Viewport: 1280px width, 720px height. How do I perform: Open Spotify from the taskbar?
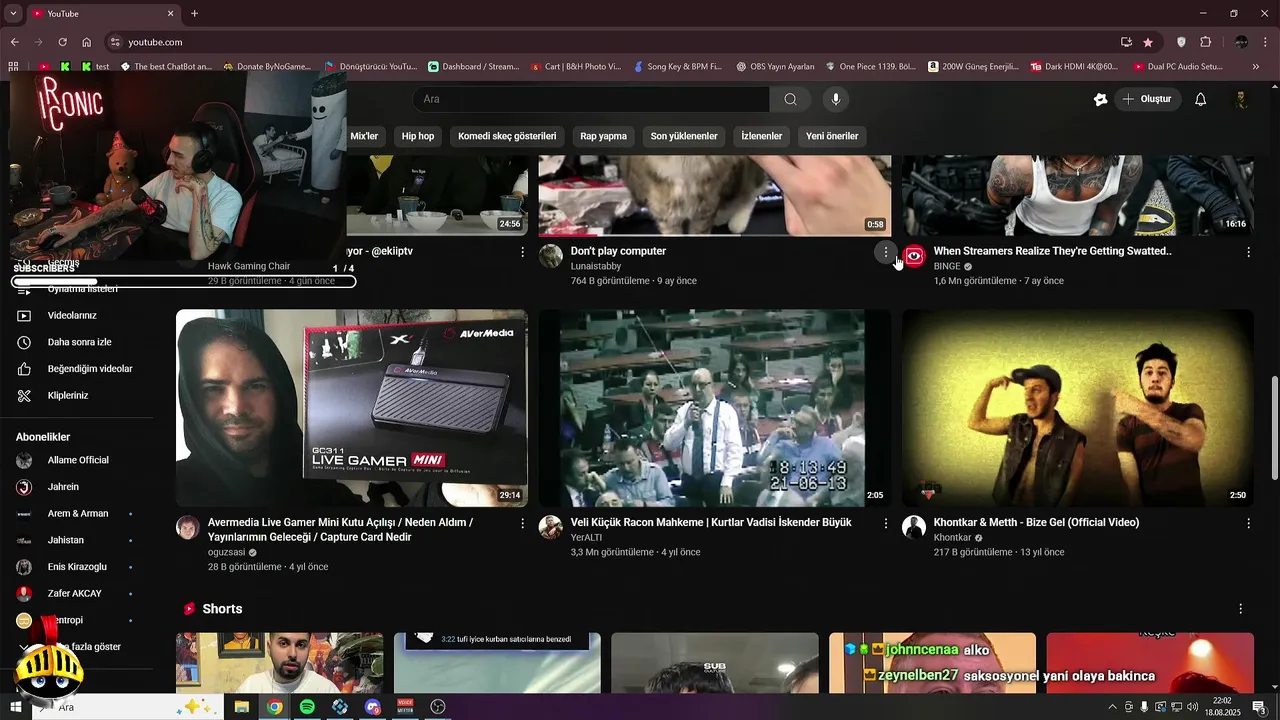coord(307,707)
